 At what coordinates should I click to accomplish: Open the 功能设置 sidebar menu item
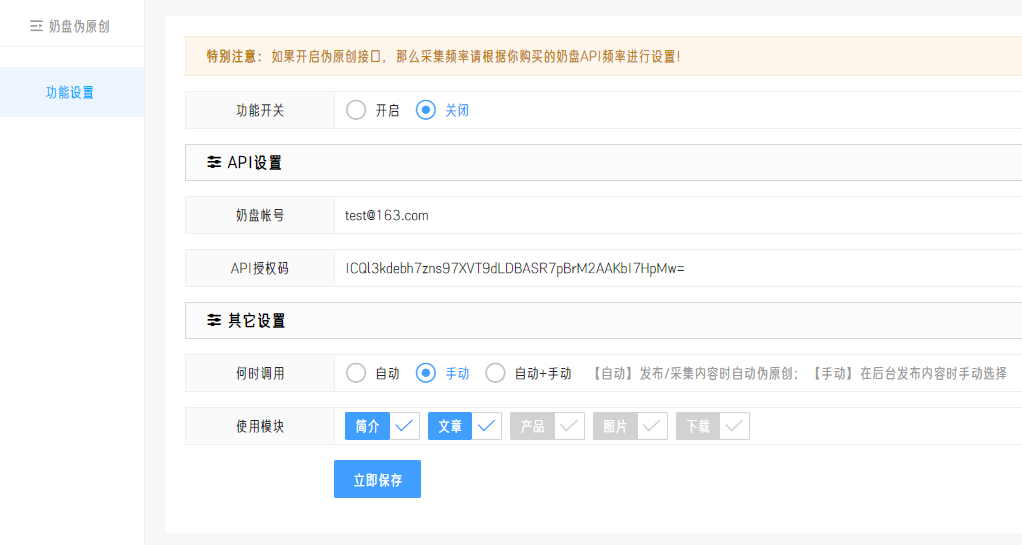click(x=72, y=92)
